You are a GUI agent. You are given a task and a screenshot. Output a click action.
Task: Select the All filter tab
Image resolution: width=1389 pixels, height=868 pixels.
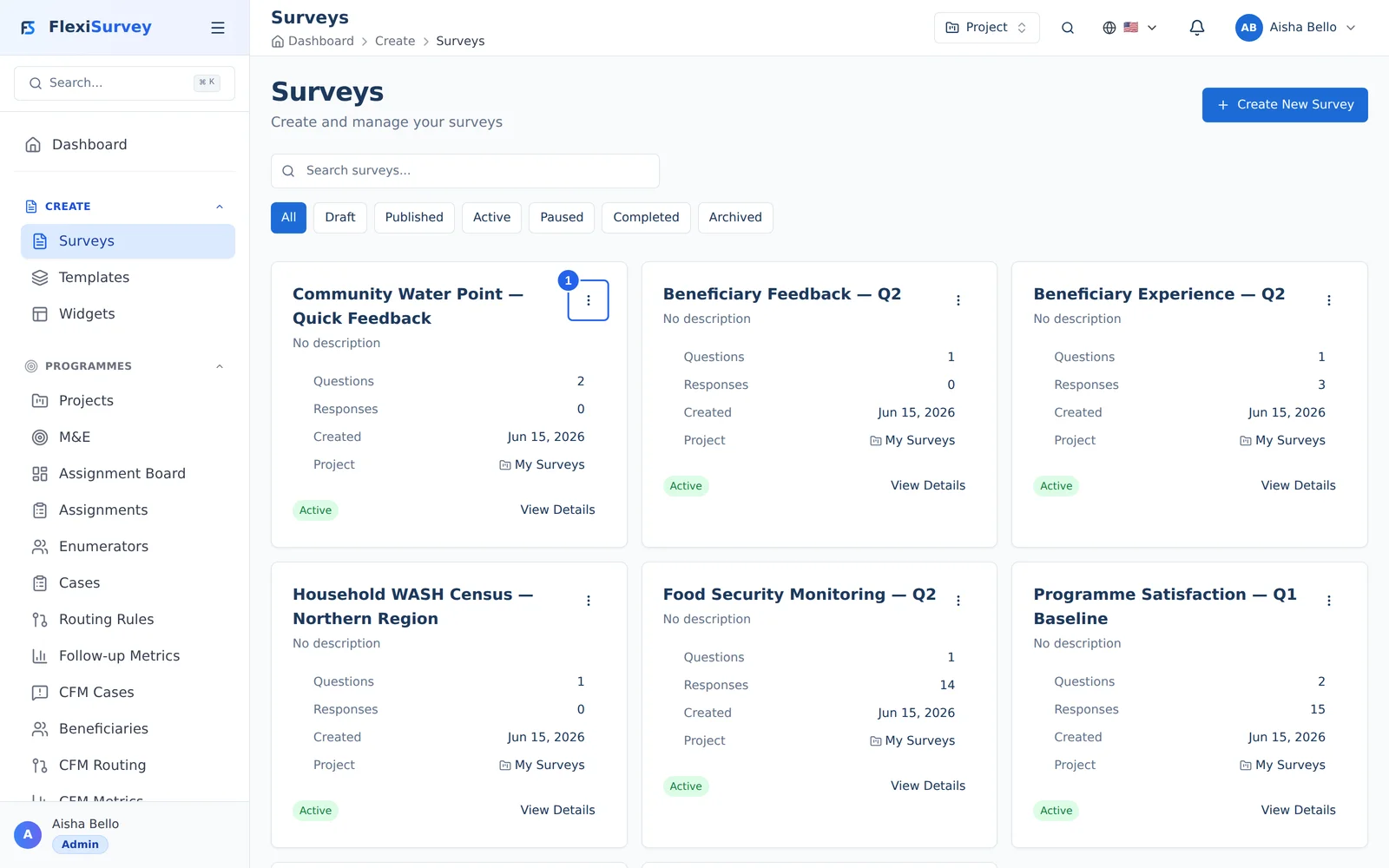point(288,218)
